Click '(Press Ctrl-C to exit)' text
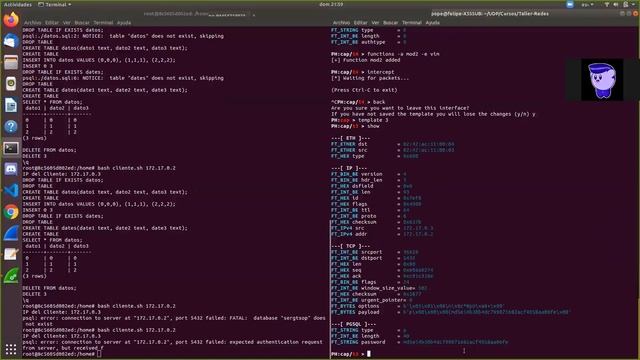The width and height of the screenshot is (640, 360). pyautogui.click(x=364, y=90)
